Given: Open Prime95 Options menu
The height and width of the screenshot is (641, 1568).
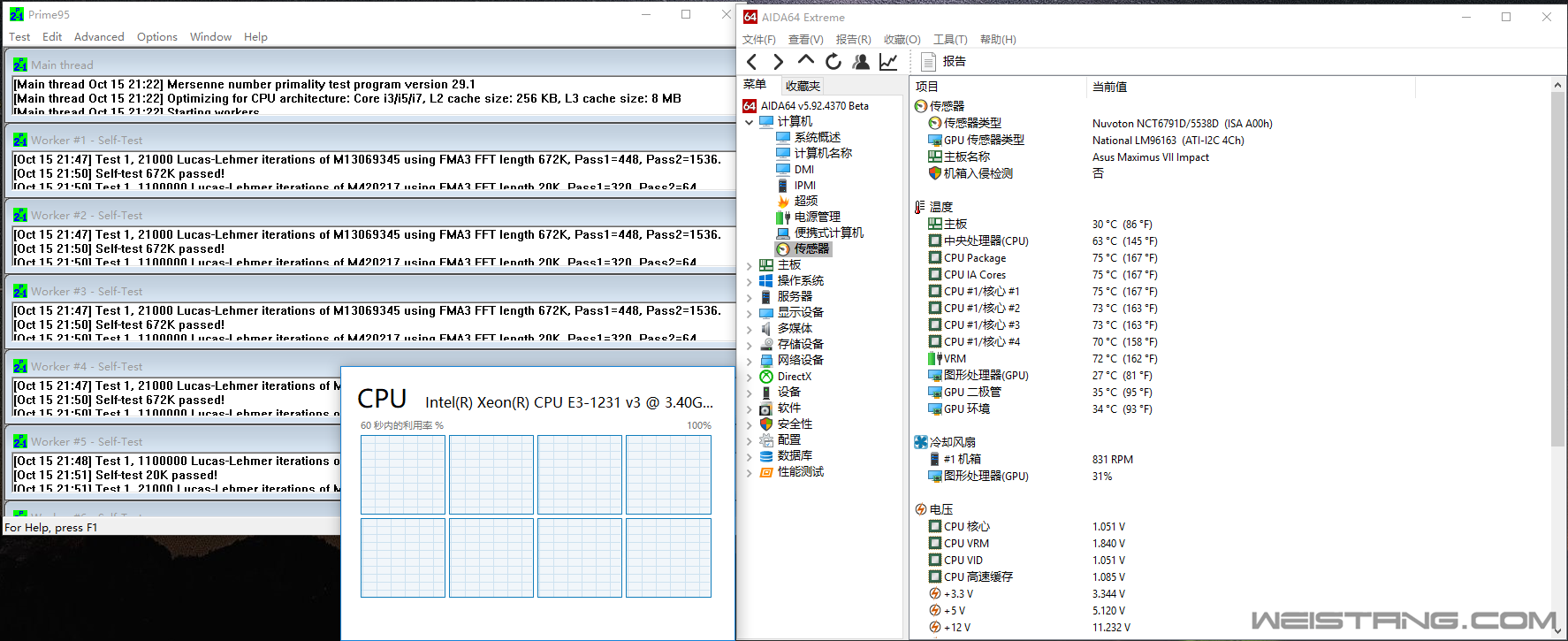Looking at the screenshot, I should click(x=157, y=37).
